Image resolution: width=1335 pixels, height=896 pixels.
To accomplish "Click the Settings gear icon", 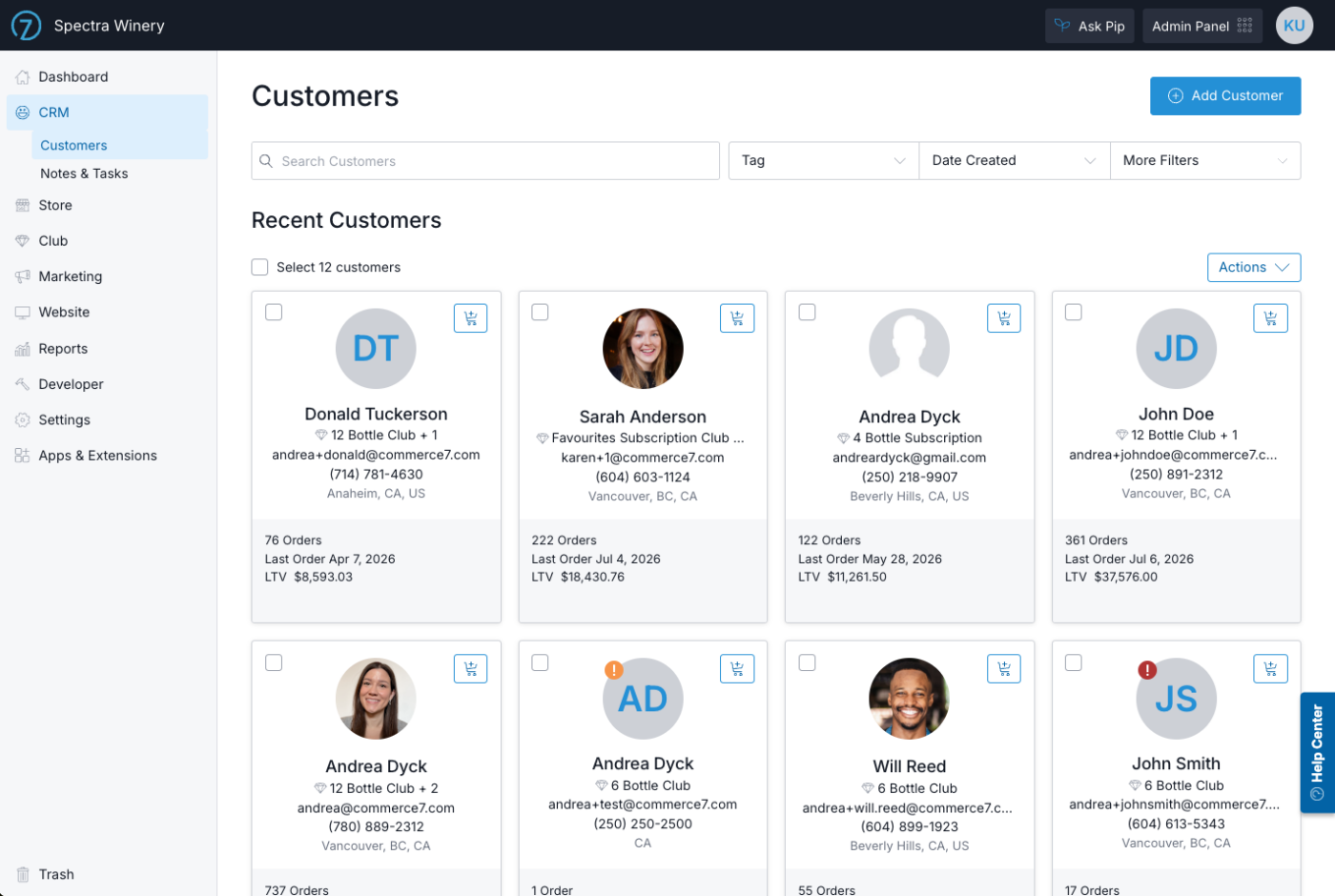I will (x=23, y=420).
